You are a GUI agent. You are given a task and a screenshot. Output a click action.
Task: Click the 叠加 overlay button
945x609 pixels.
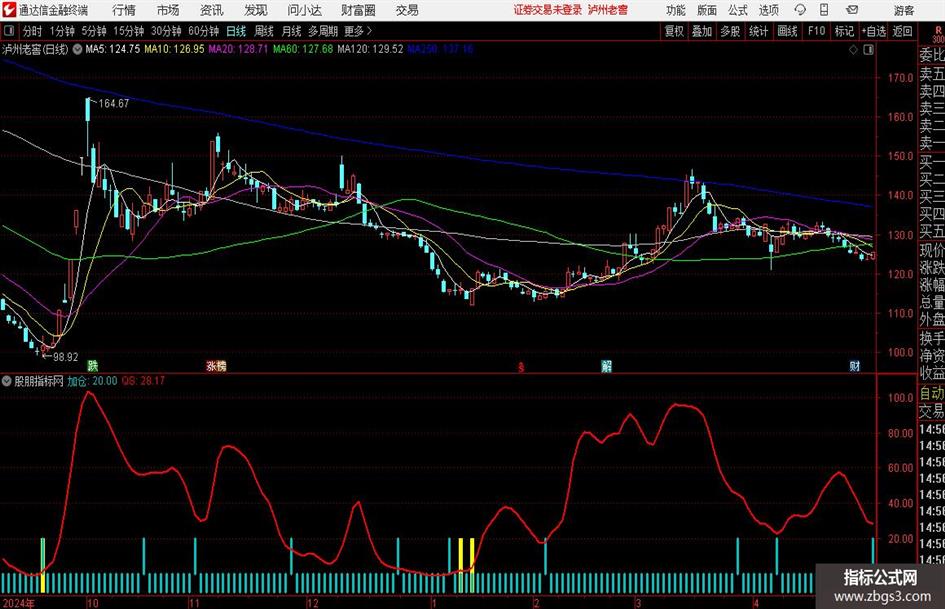click(702, 31)
